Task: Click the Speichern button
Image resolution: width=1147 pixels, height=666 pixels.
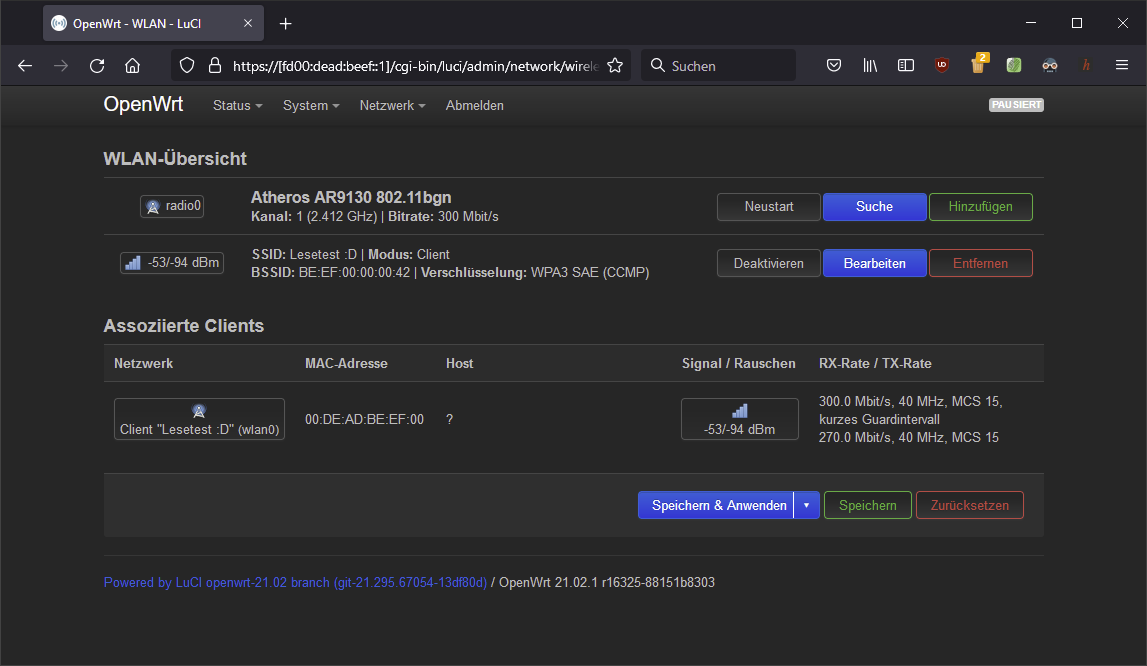Action: click(868, 505)
